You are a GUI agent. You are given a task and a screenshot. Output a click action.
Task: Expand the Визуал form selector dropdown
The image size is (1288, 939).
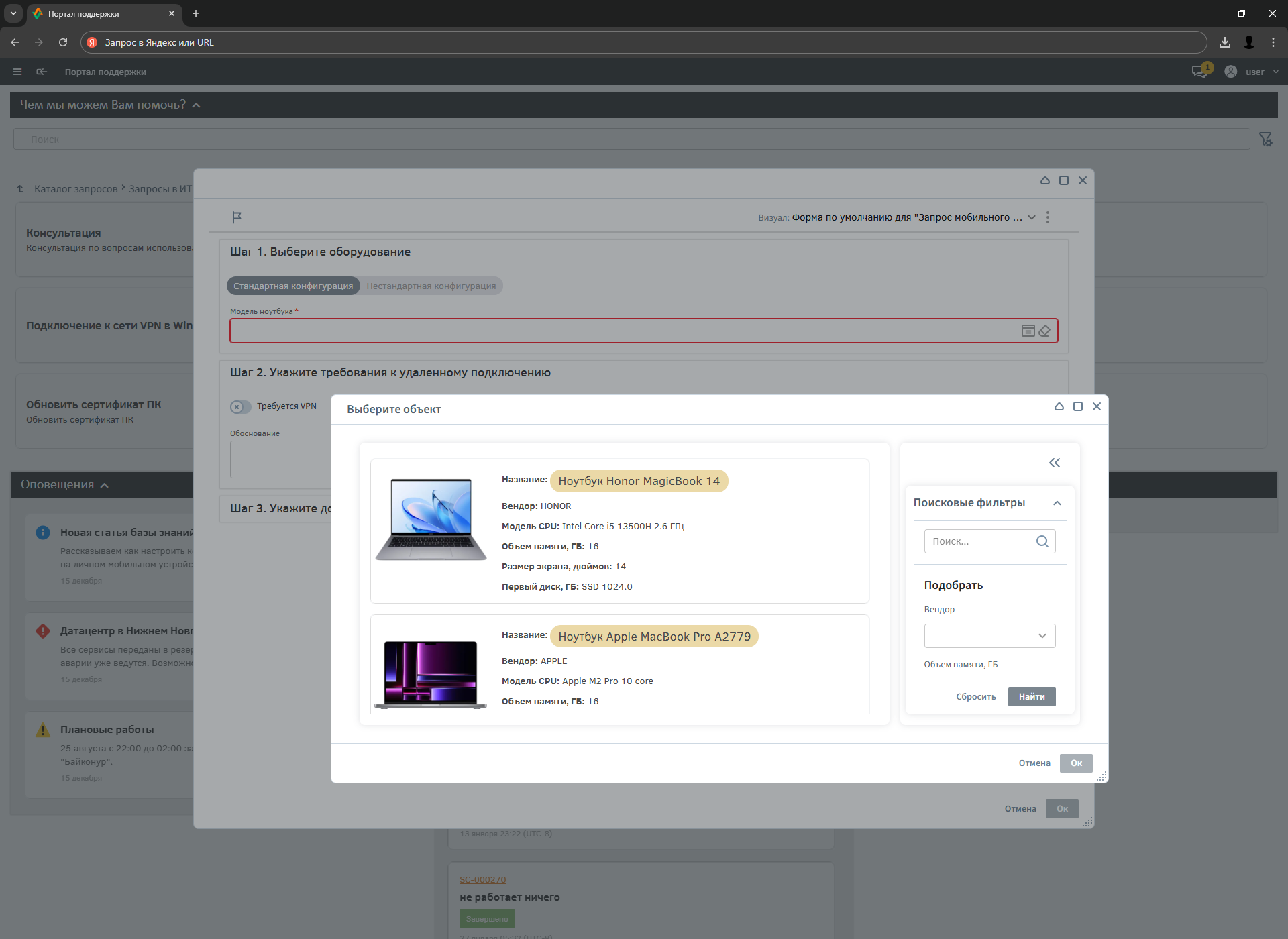[x=1032, y=217]
